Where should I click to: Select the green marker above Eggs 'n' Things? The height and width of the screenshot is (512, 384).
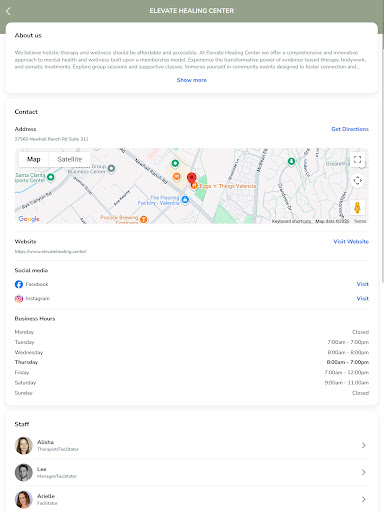coord(175,163)
